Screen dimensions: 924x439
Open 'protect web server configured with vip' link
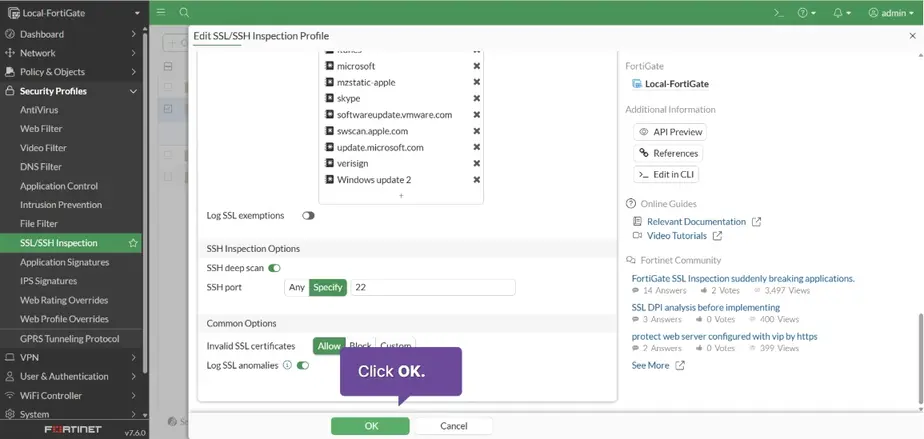[724, 337]
